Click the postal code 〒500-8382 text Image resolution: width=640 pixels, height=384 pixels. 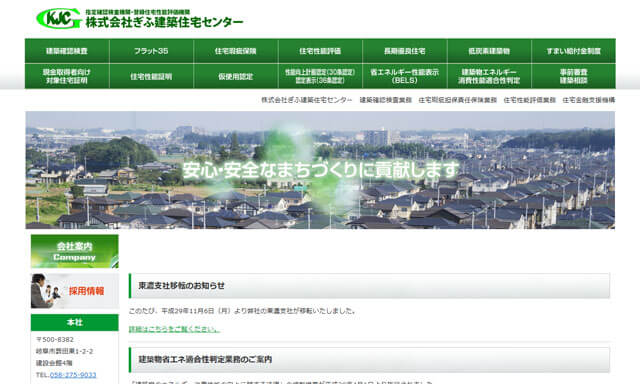(x=55, y=340)
